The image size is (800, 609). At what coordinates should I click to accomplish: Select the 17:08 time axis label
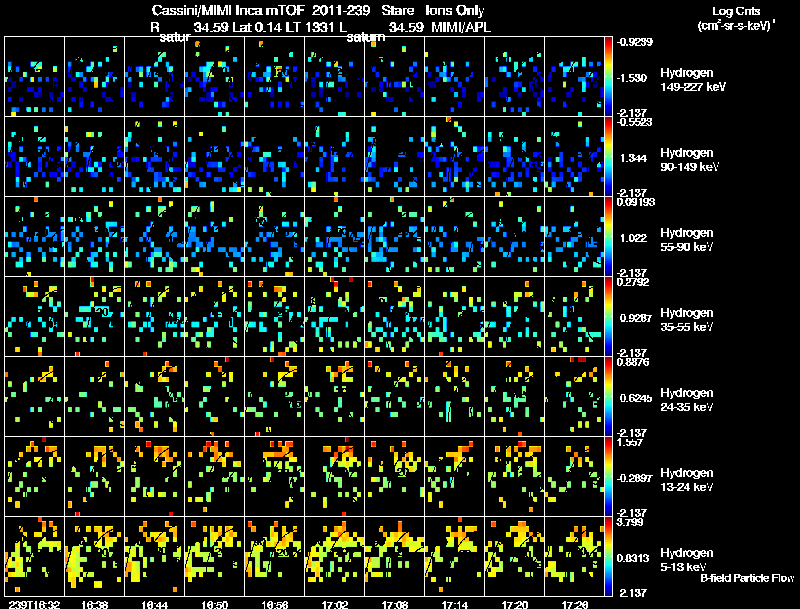[394, 604]
